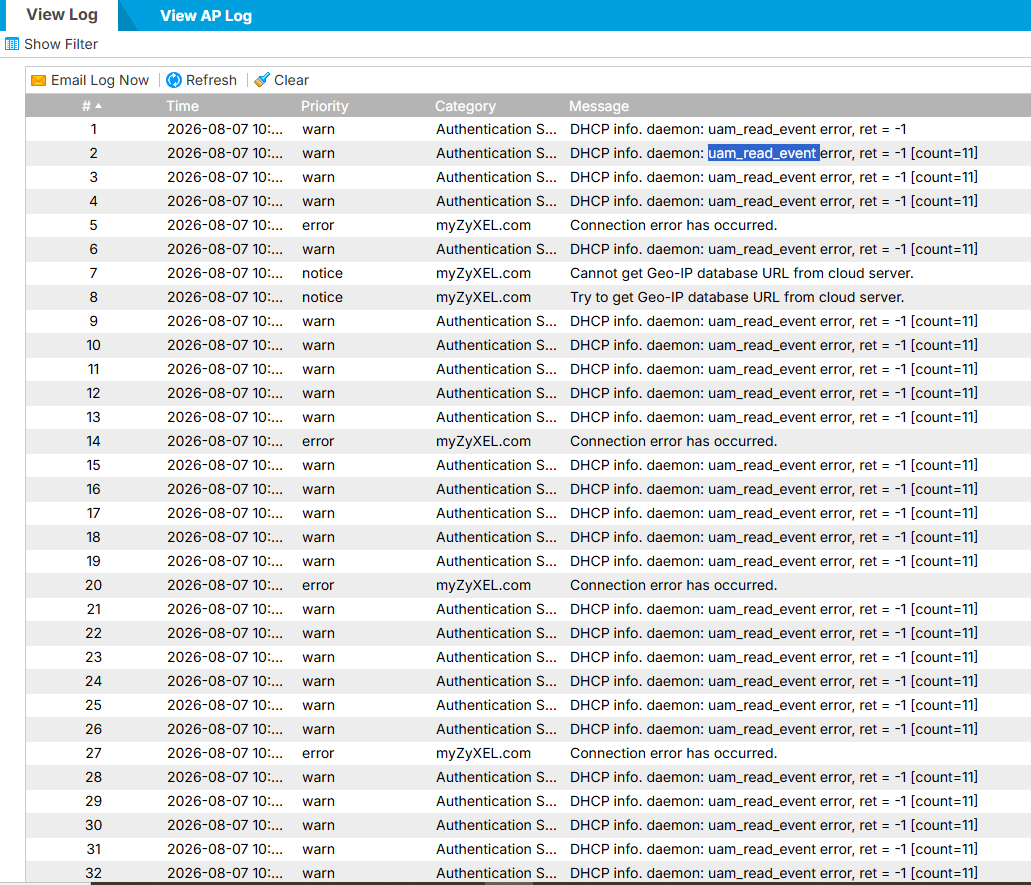The height and width of the screenshot is (885, 1031).
Task: Click myZyXEL.com category in row 27
Action: click(483, 753)
